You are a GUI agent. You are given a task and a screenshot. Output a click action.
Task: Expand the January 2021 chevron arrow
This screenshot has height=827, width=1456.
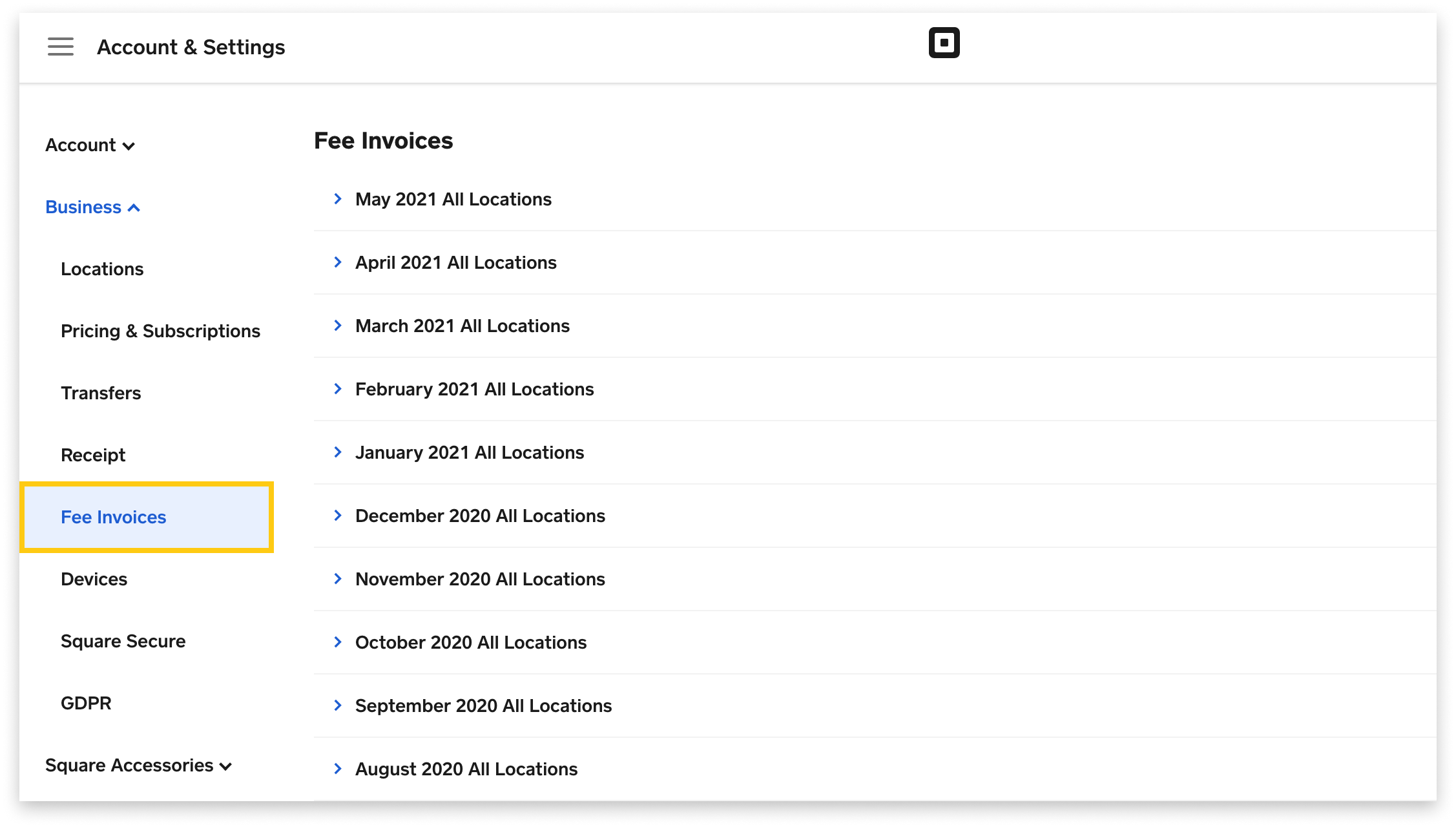(337, 452)
